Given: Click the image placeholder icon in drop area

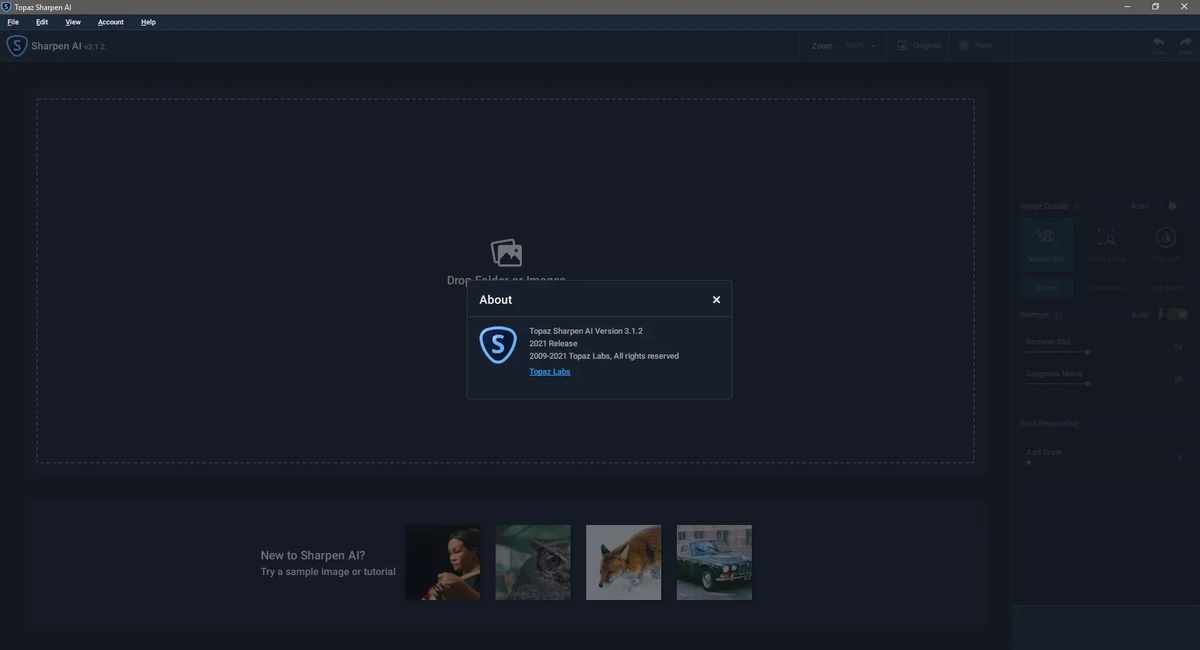Looking at the screenshot, I should 506,252.
